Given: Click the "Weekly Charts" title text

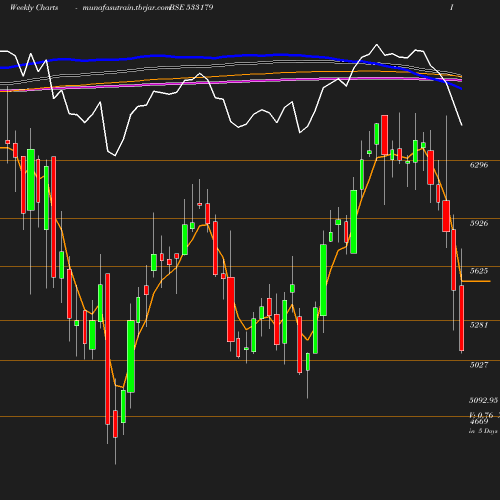Looking at the screenshot, I should pos(34,8).
